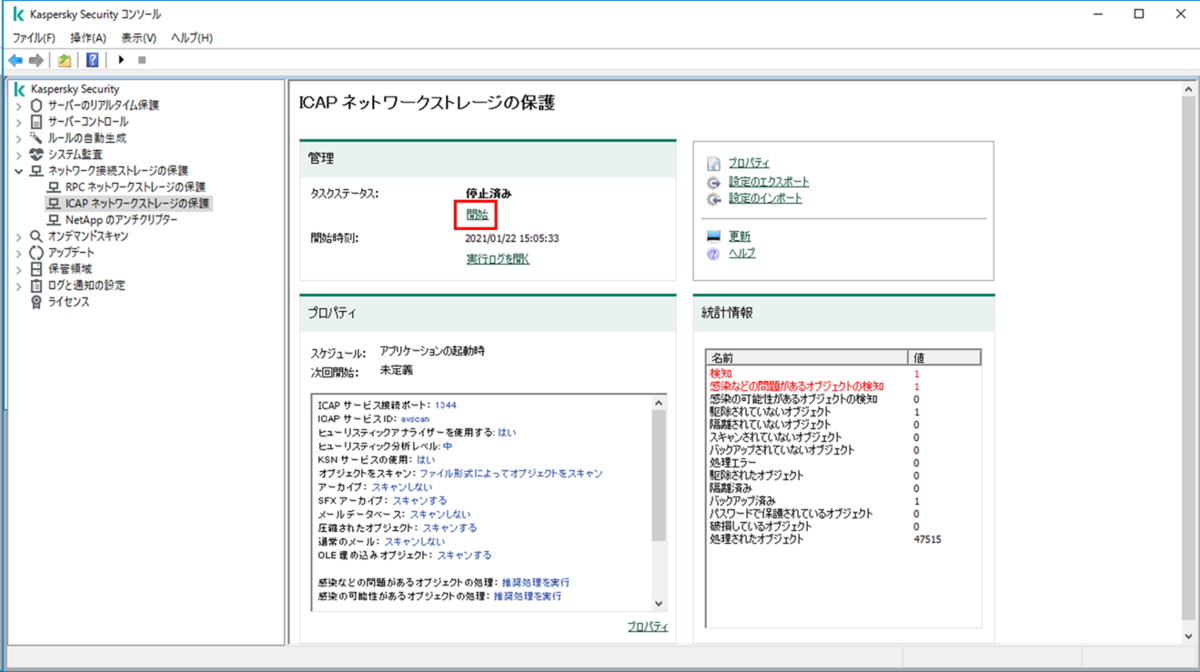
Task: Expand the サーバーのリアルタイム保護 tree node
Action: pyautogui.click(x=19, y=105)
